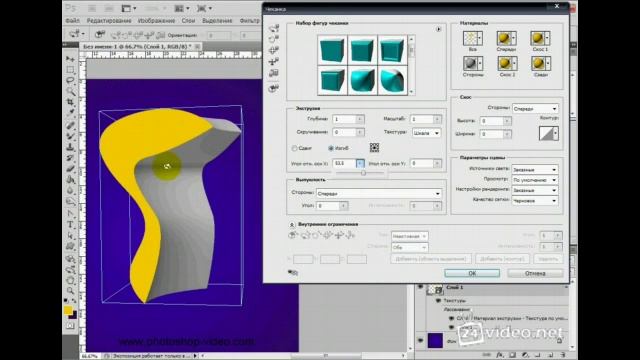Select the Hand tool
This screenshot has width=640, height=360.
[x=71, y=280]
